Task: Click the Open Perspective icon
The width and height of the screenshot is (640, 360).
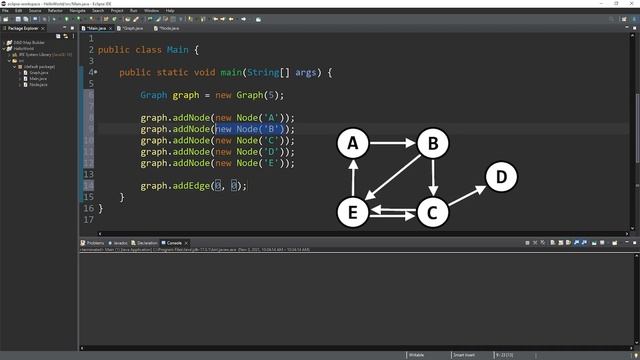Action: (x=624, y=19)
